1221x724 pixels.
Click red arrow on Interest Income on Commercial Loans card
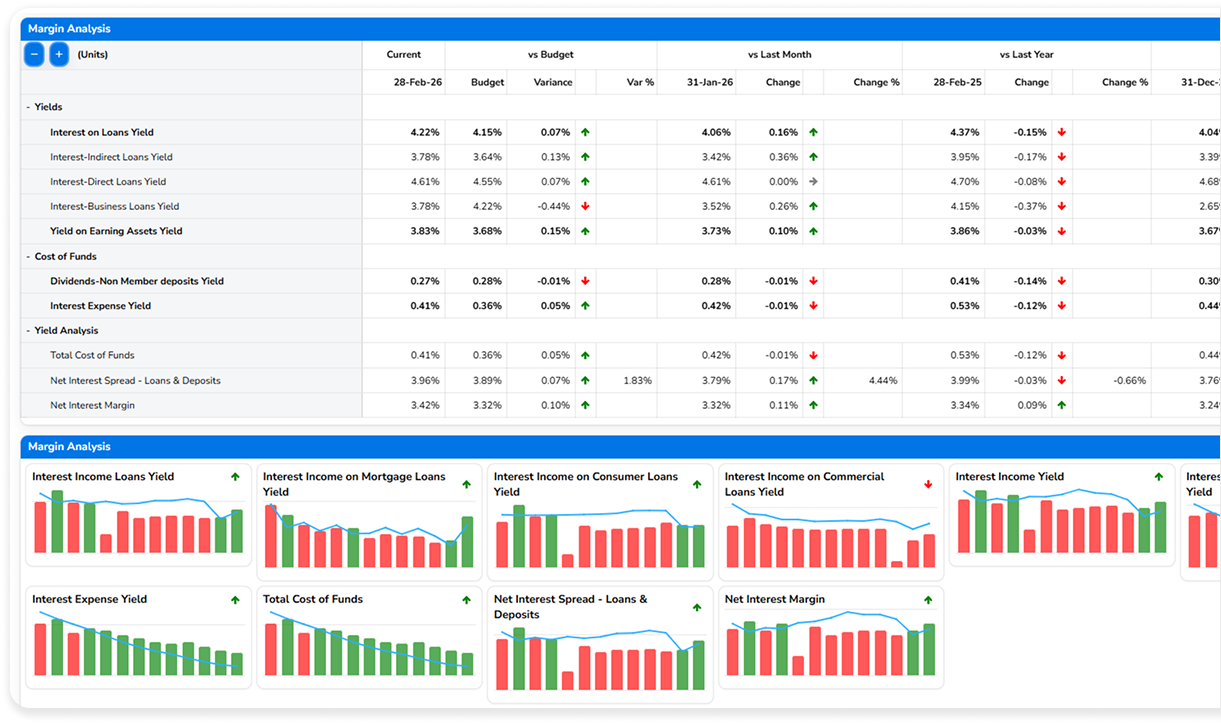[x=928, y=485]
